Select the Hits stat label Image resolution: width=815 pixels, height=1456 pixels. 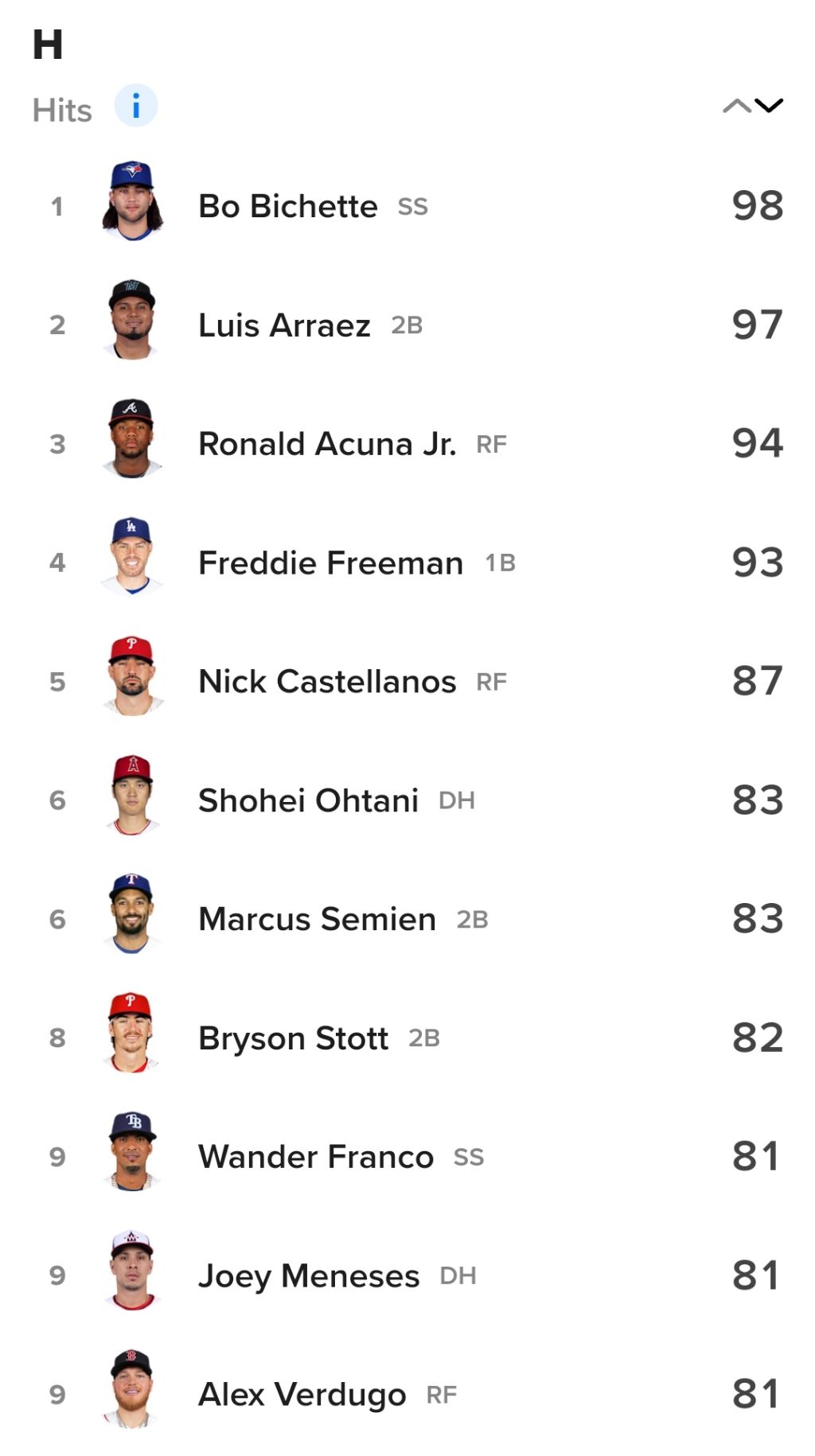pos(62,111)
